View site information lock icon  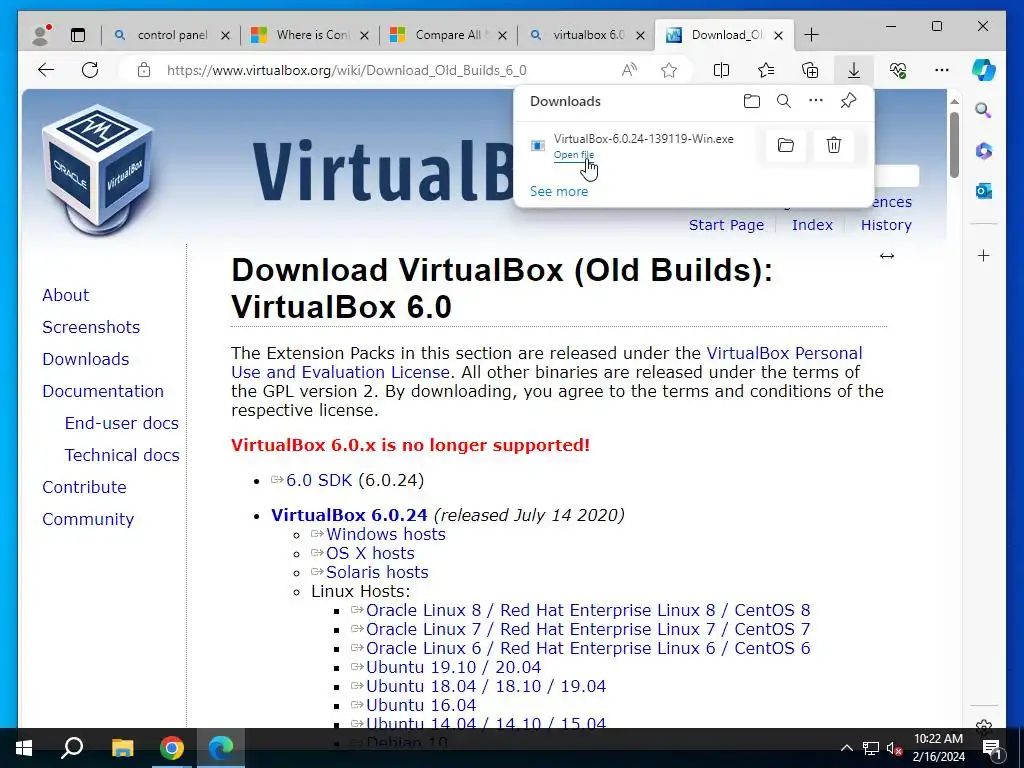pyautogui.click(x=144, y=70)
